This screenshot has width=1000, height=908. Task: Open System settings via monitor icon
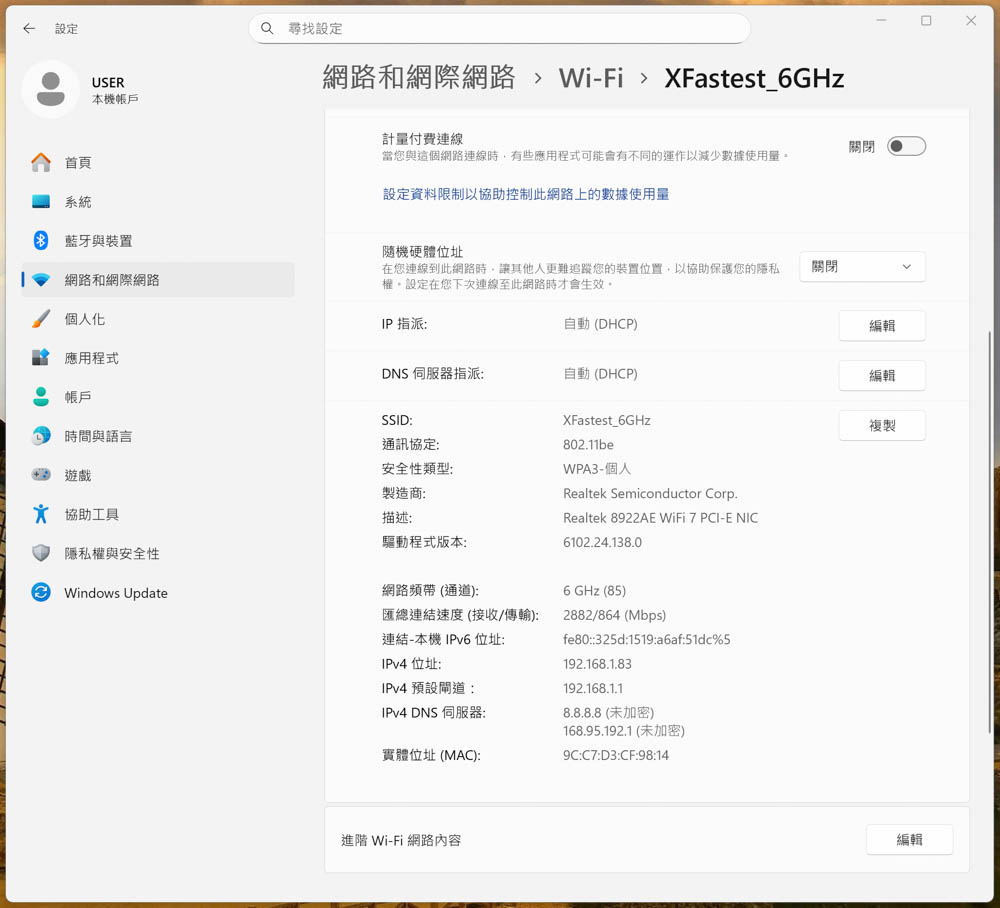pos(41,202)
